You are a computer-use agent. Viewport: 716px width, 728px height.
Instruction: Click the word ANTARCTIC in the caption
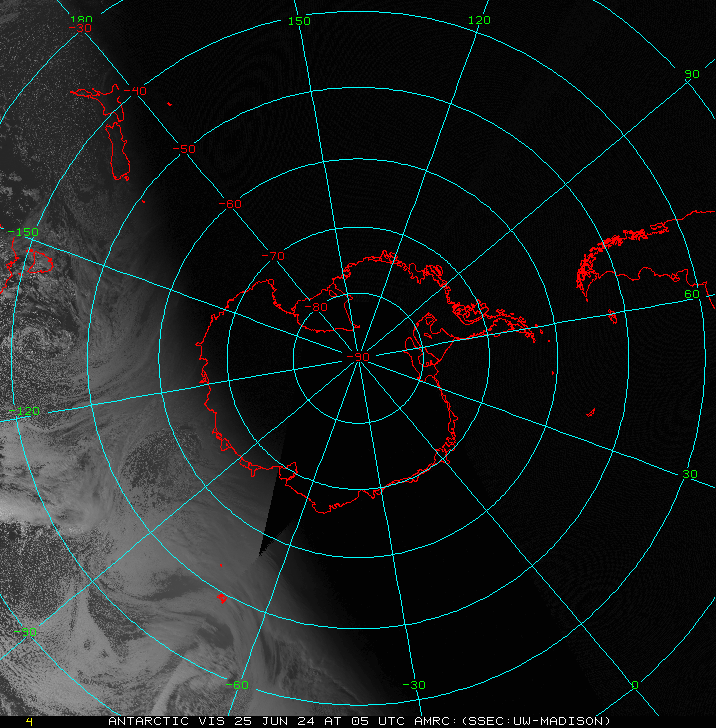click(148, 721)
